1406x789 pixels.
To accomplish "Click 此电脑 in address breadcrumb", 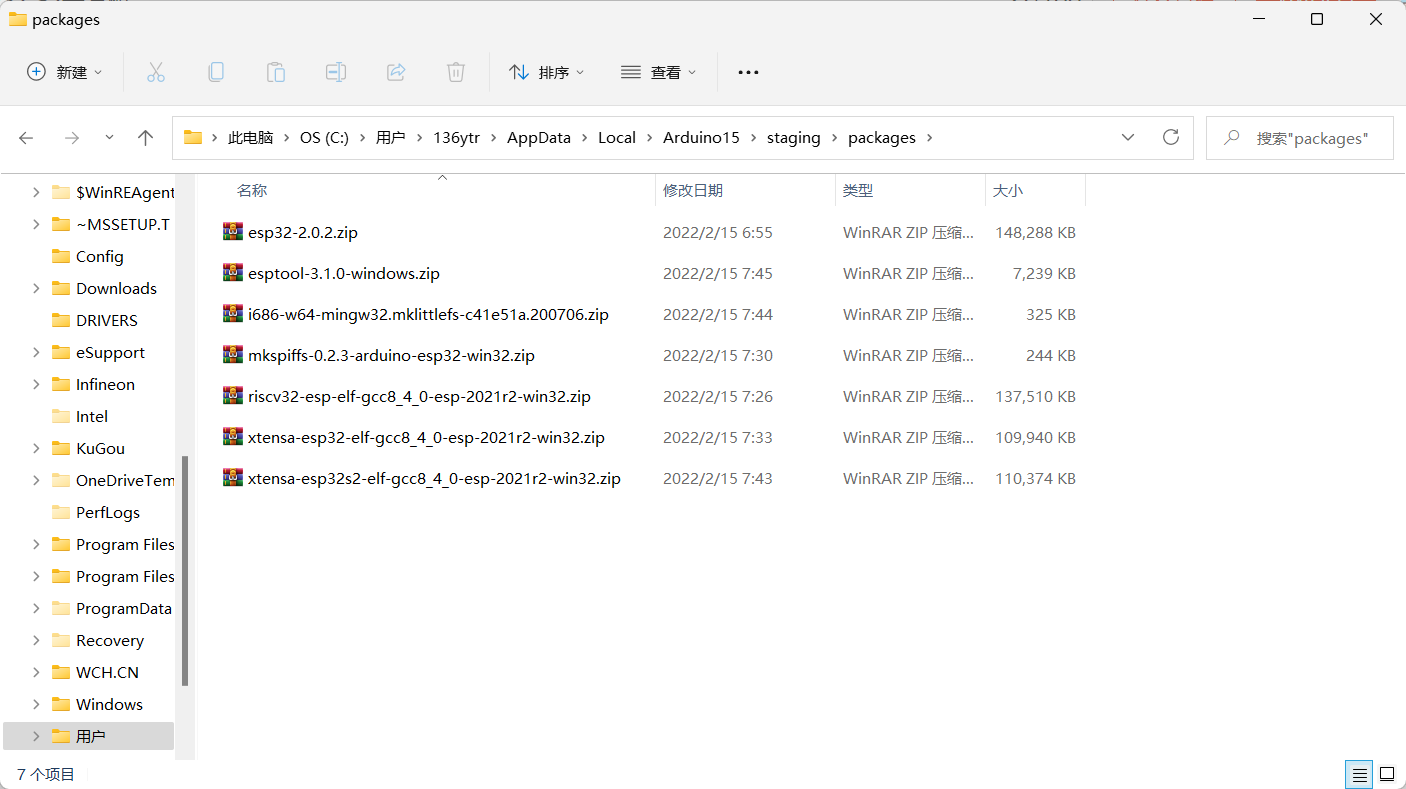I will pos(250,138).
